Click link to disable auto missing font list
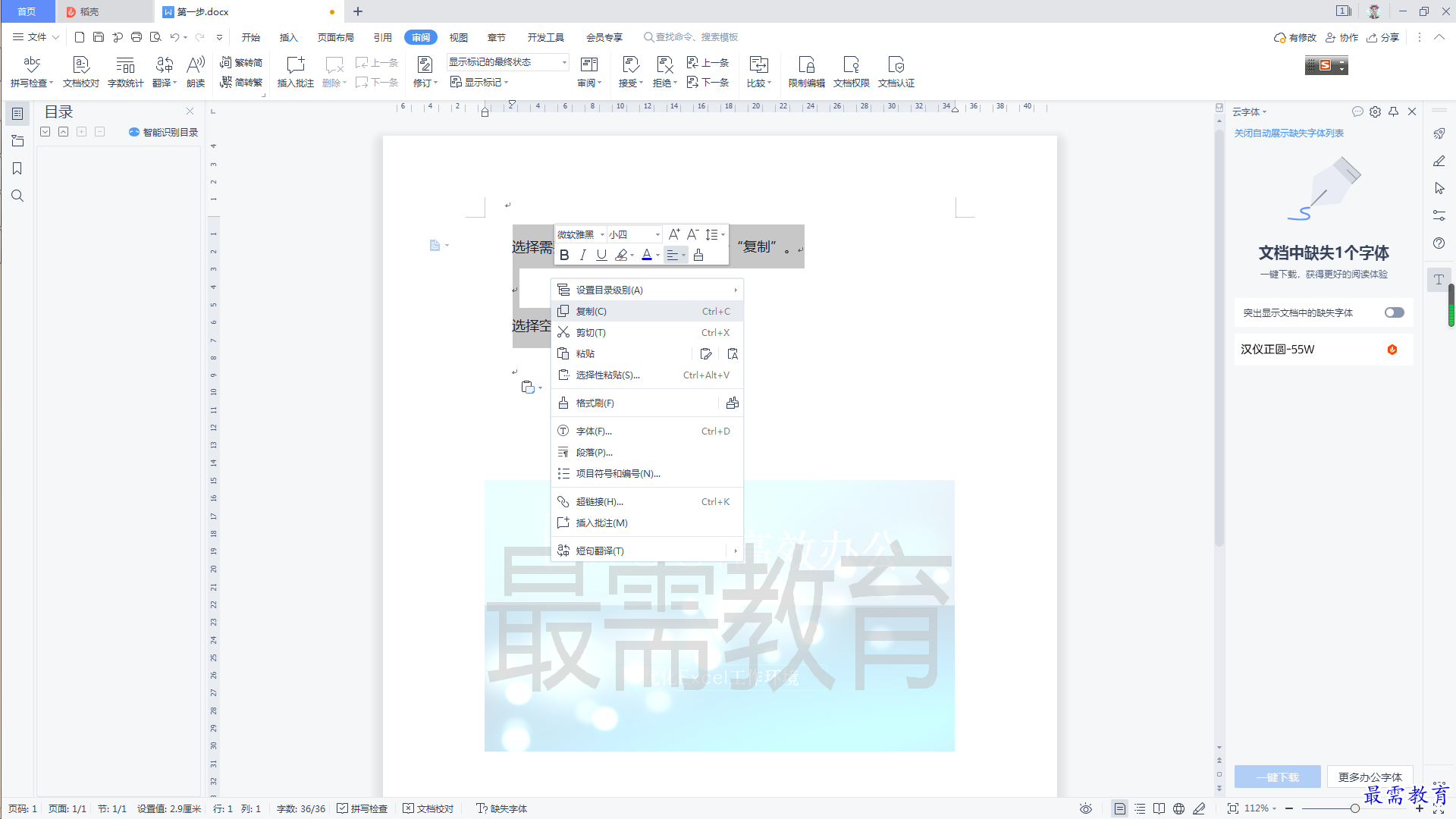The width and height of the screenshot is (1456, 819). (1288, 133)
